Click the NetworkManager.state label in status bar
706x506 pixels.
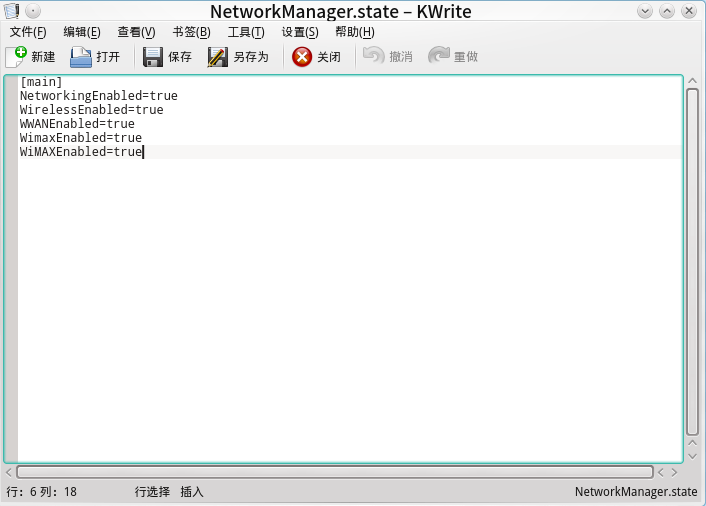coord(636,492)
